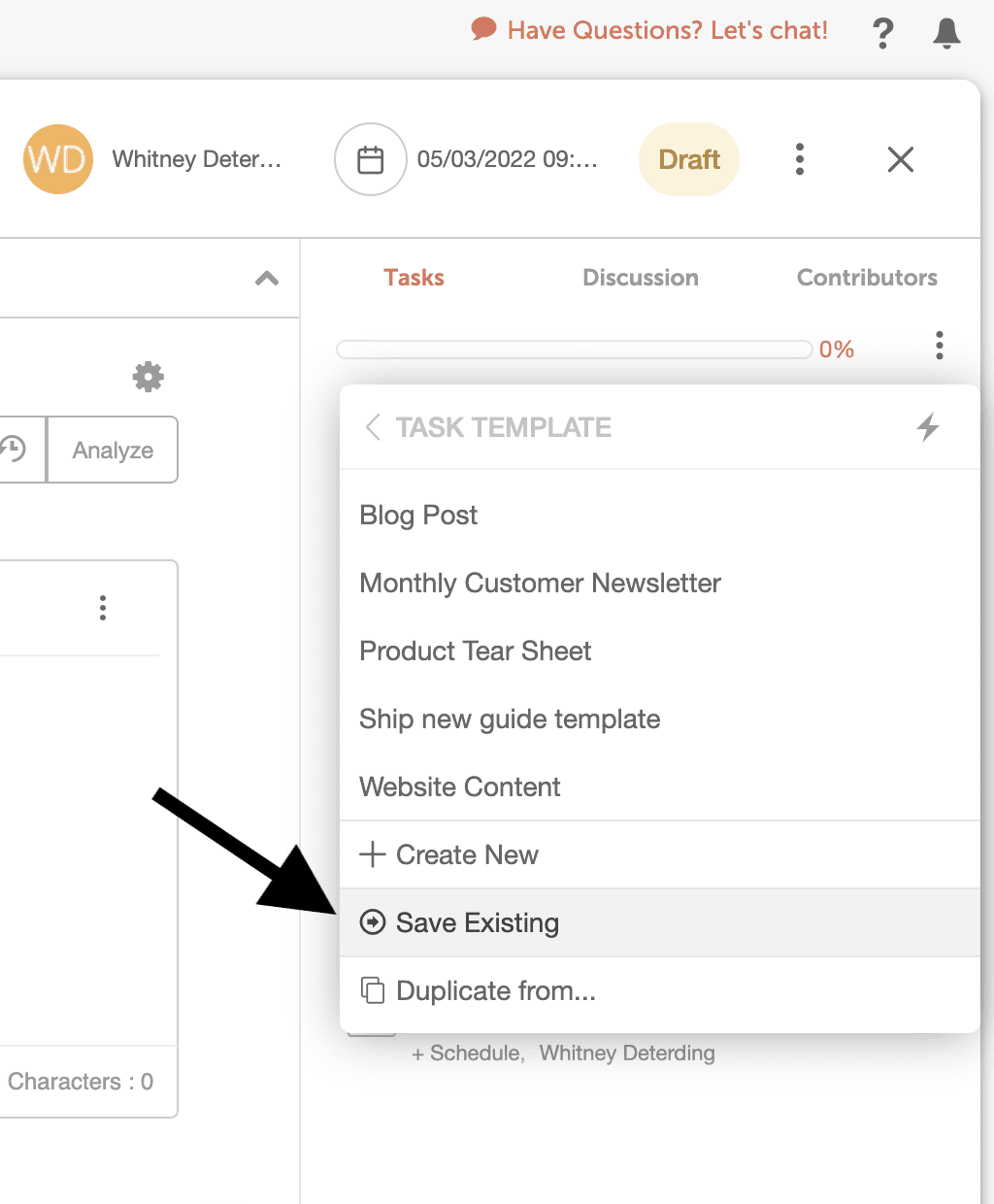Select the Product Tear Sheet template
994x1204 pixels.
[659, 651]
